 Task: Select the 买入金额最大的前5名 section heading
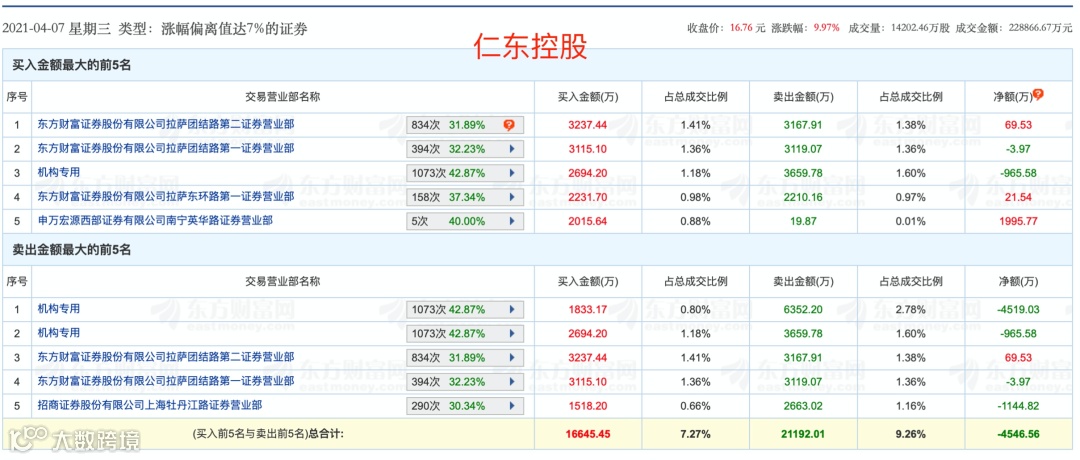(x=72, y=65)
